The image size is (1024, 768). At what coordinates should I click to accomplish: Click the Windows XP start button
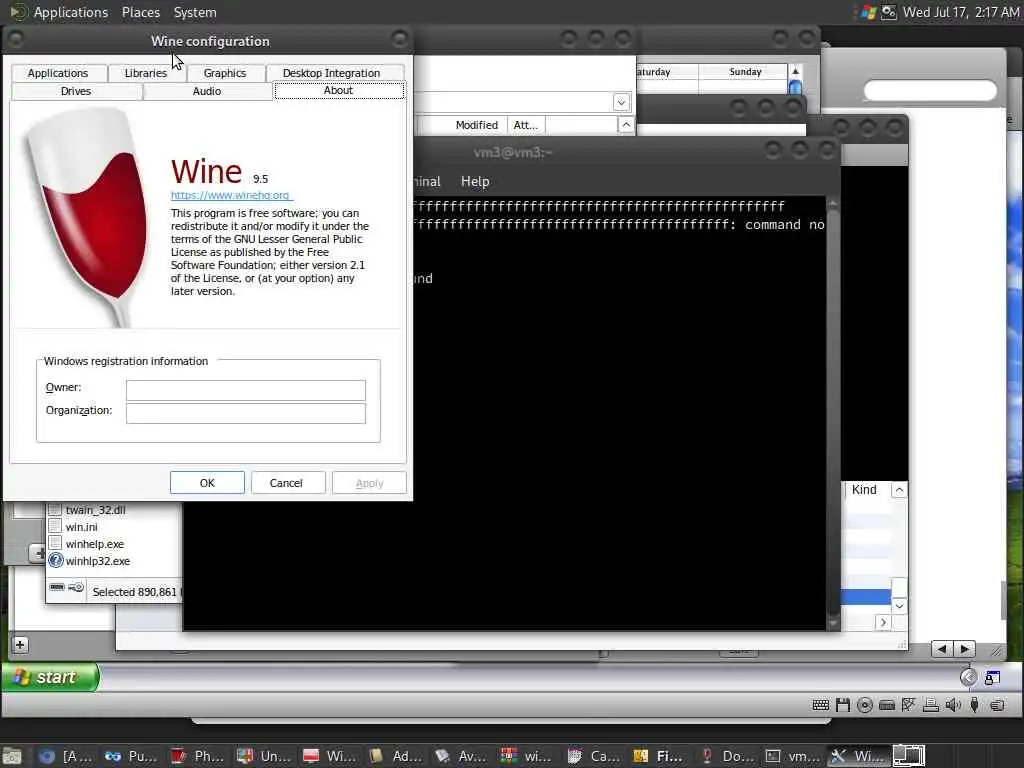(50, 677)
